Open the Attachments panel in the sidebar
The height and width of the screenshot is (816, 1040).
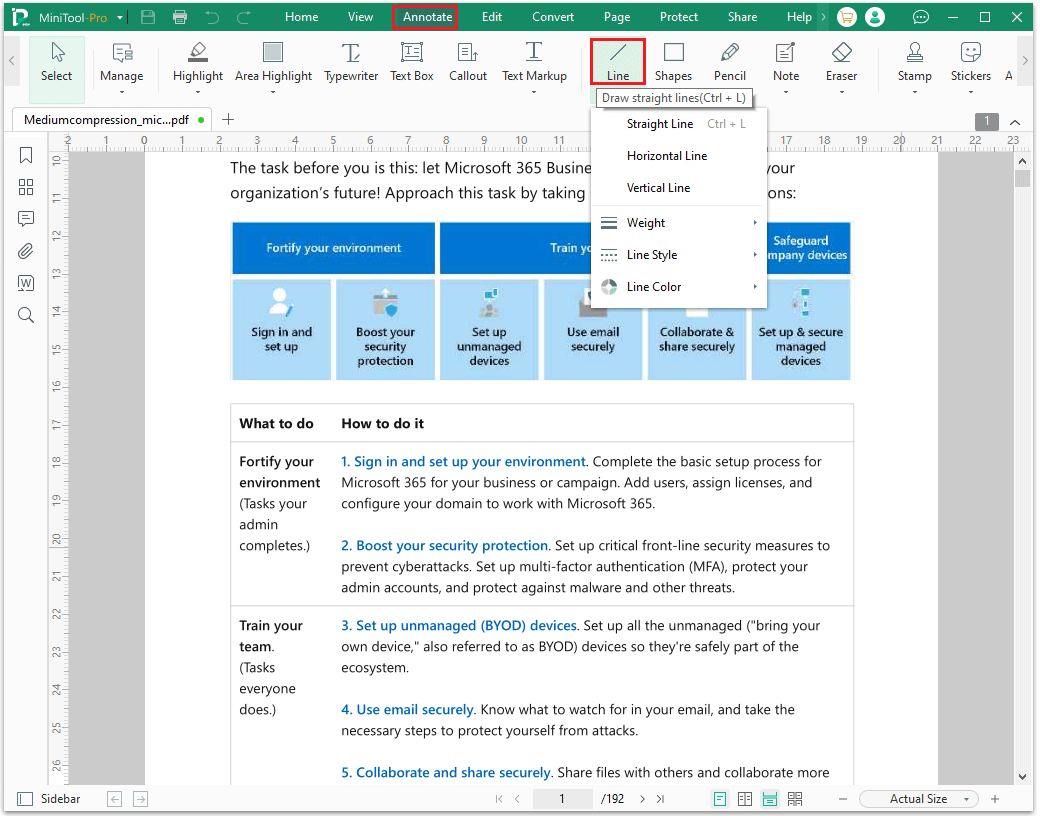pos(25,251)
